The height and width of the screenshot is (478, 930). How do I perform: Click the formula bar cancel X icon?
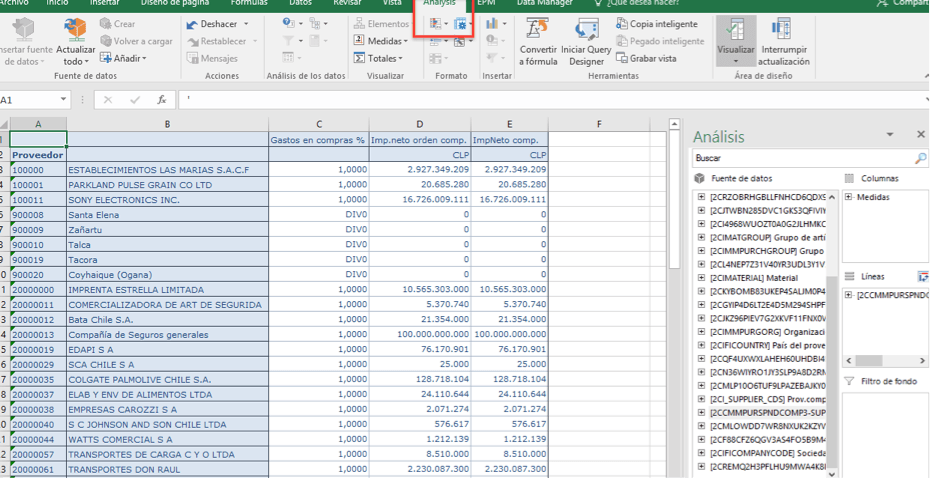(x=108, y=100)
